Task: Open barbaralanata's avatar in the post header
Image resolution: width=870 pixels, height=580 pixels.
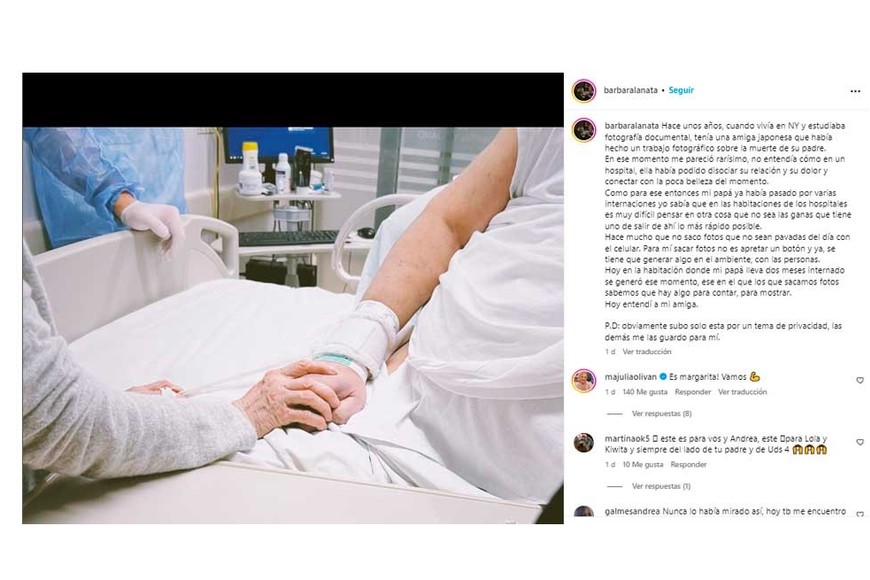Action: (x=584, y=90)
